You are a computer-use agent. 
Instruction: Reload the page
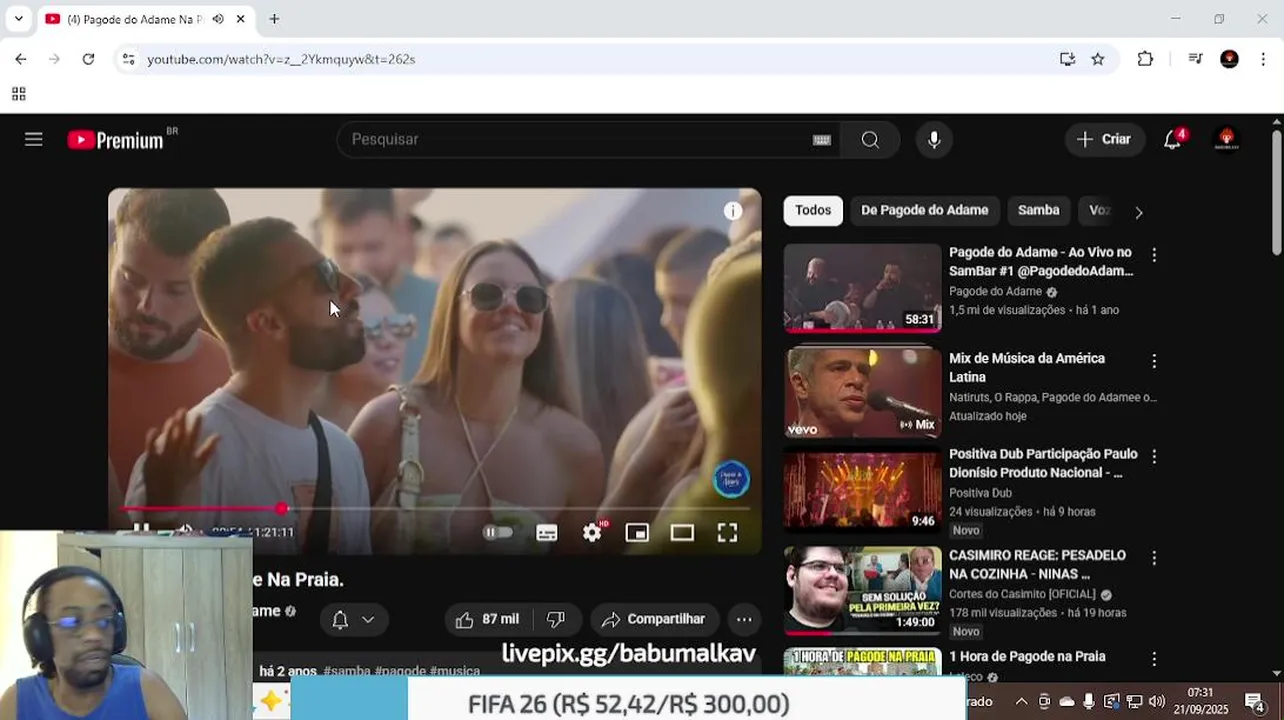(x=88, y=59)
